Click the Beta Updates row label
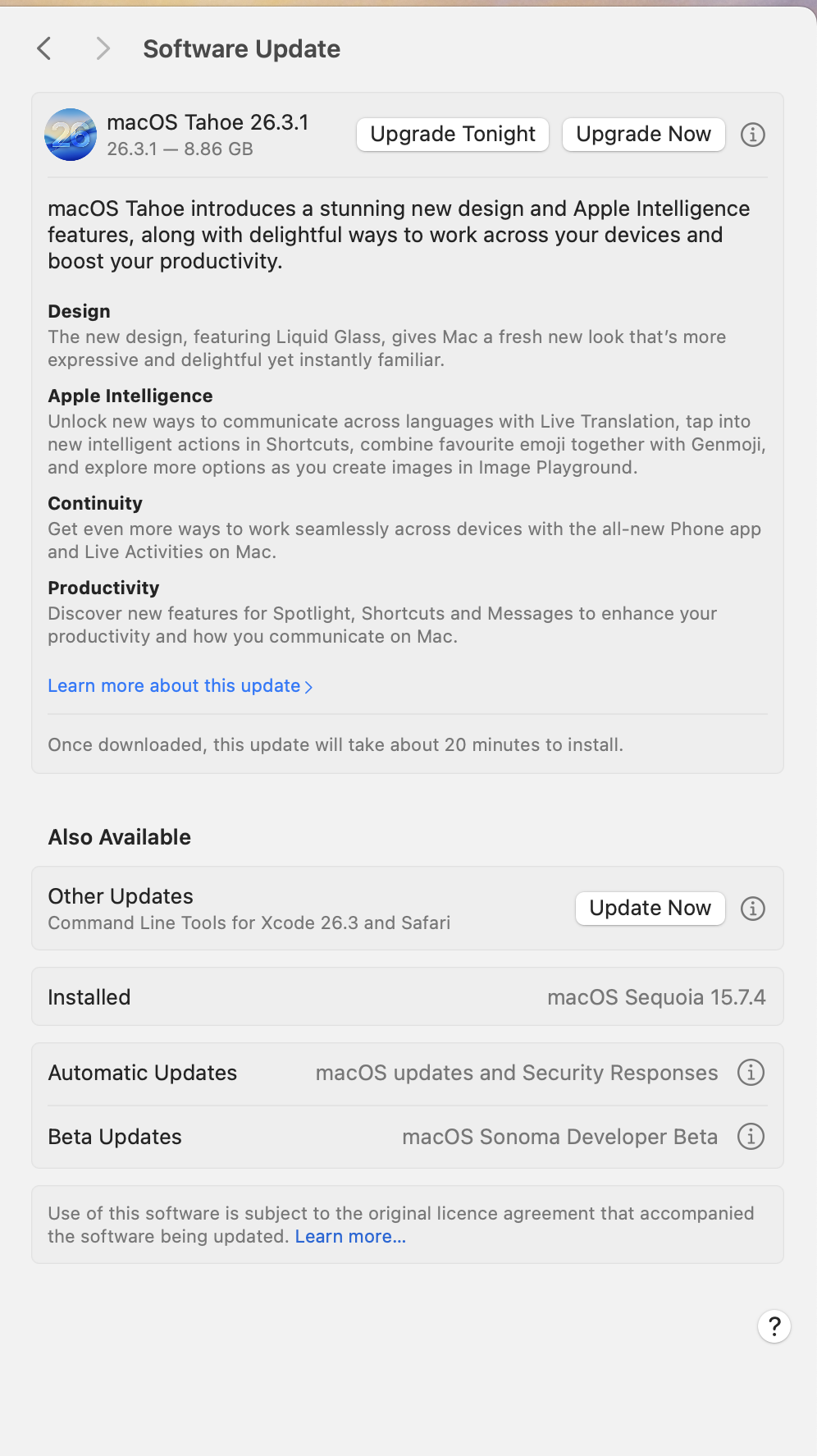The height and width of the screenshot is (1456, 817). tap(115, 1137)
